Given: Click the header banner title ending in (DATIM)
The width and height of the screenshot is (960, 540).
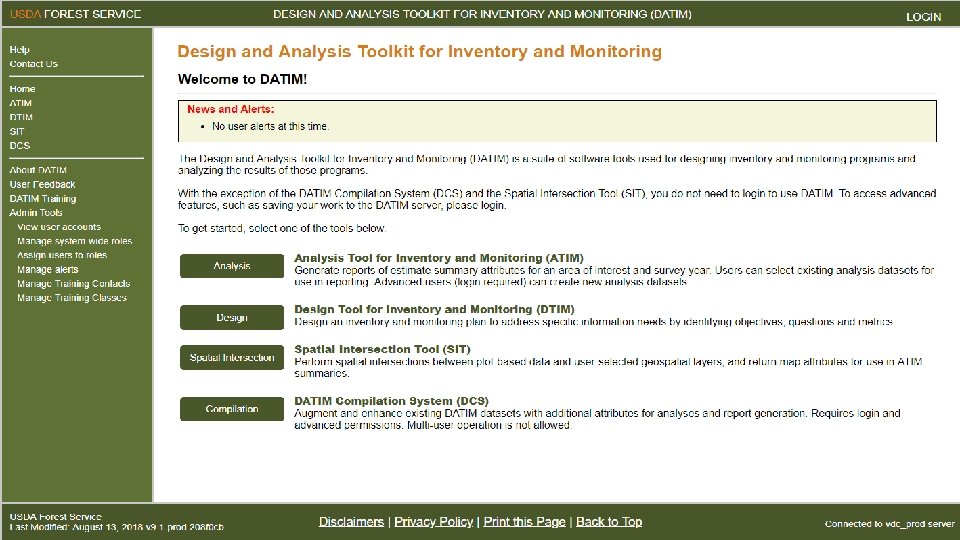Looking at the screenshot, I should (482, 14).
